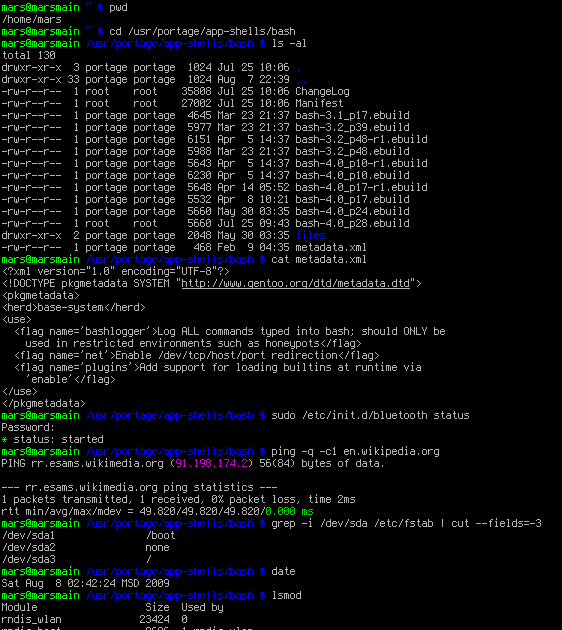The width and height of the screenshot is (562, 630).
Task: Click the bash-3.2_p48.ebuild entry
Action: [x=352, y=151]
